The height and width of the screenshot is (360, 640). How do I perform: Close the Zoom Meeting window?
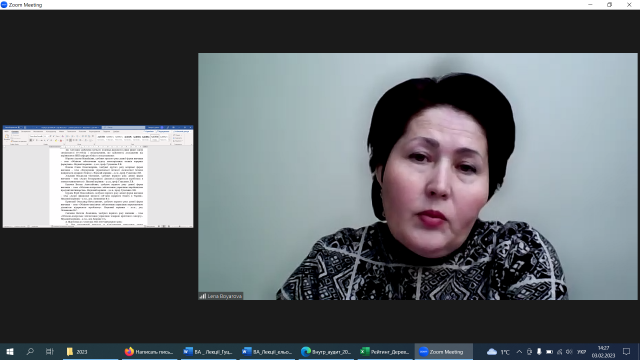coord(629,5)
